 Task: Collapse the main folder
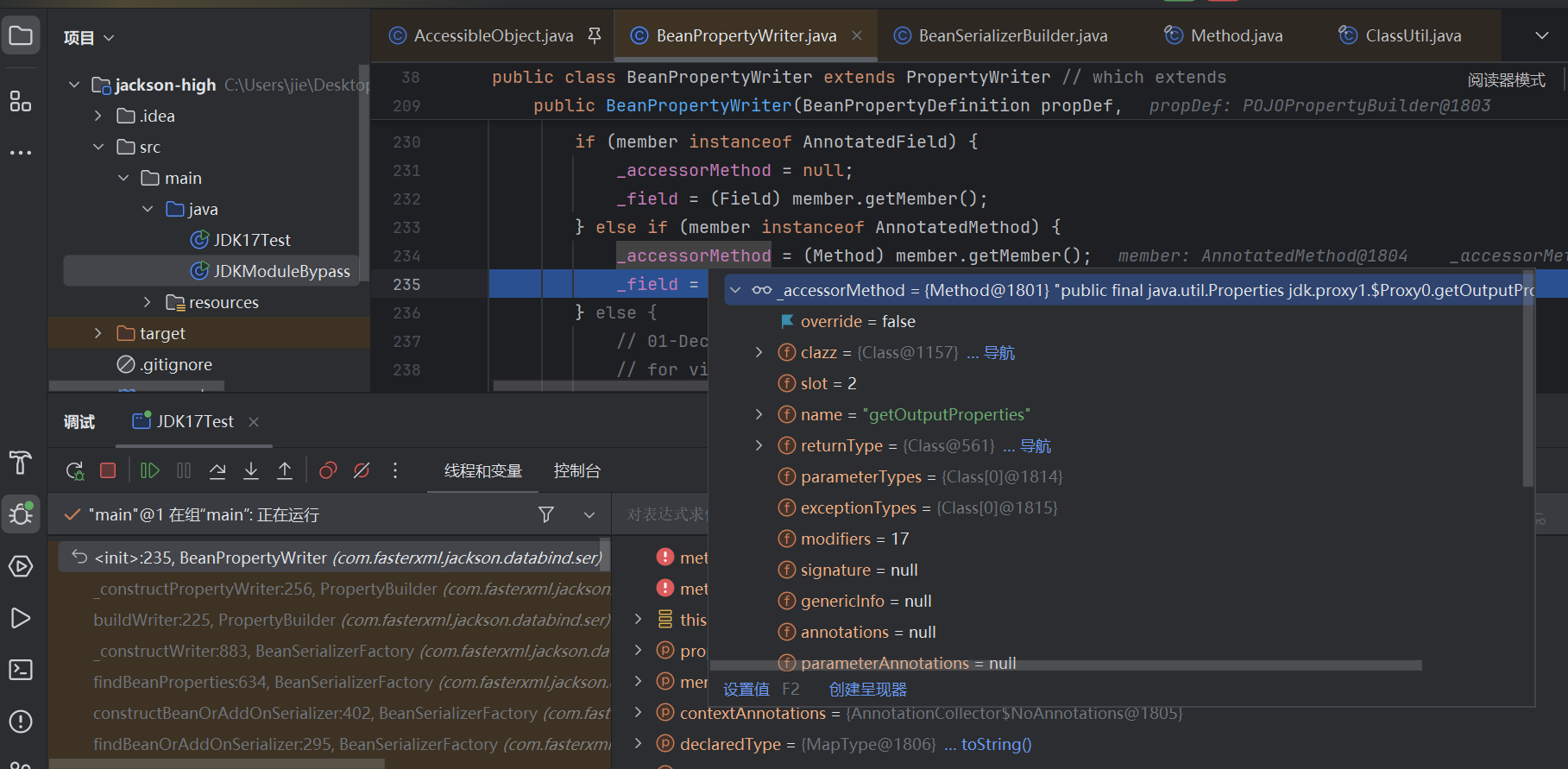point(123,178)
